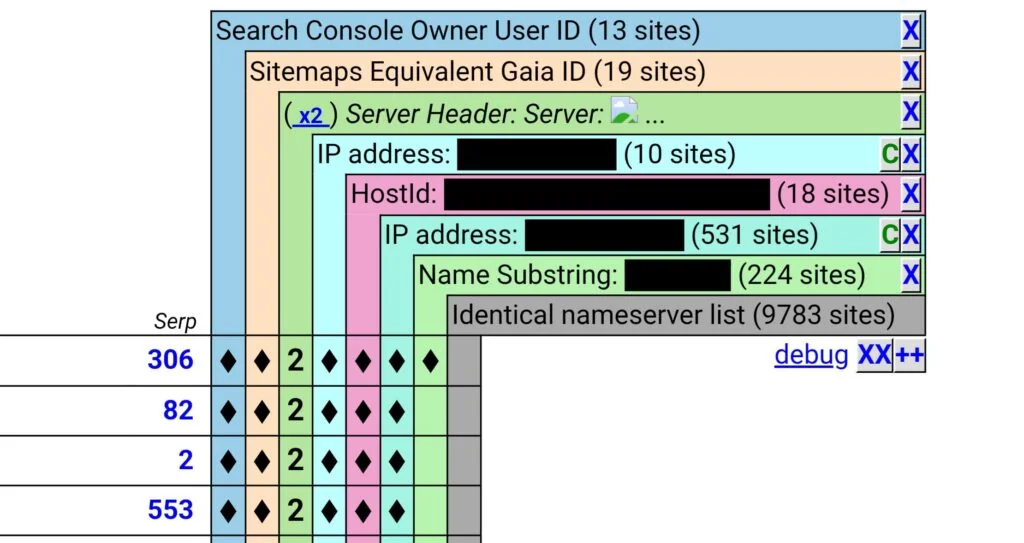The width and height of the screenshot is (1024, 543).
Task: Click X on IP address (531 sites) row
Action: pos(910,235)
